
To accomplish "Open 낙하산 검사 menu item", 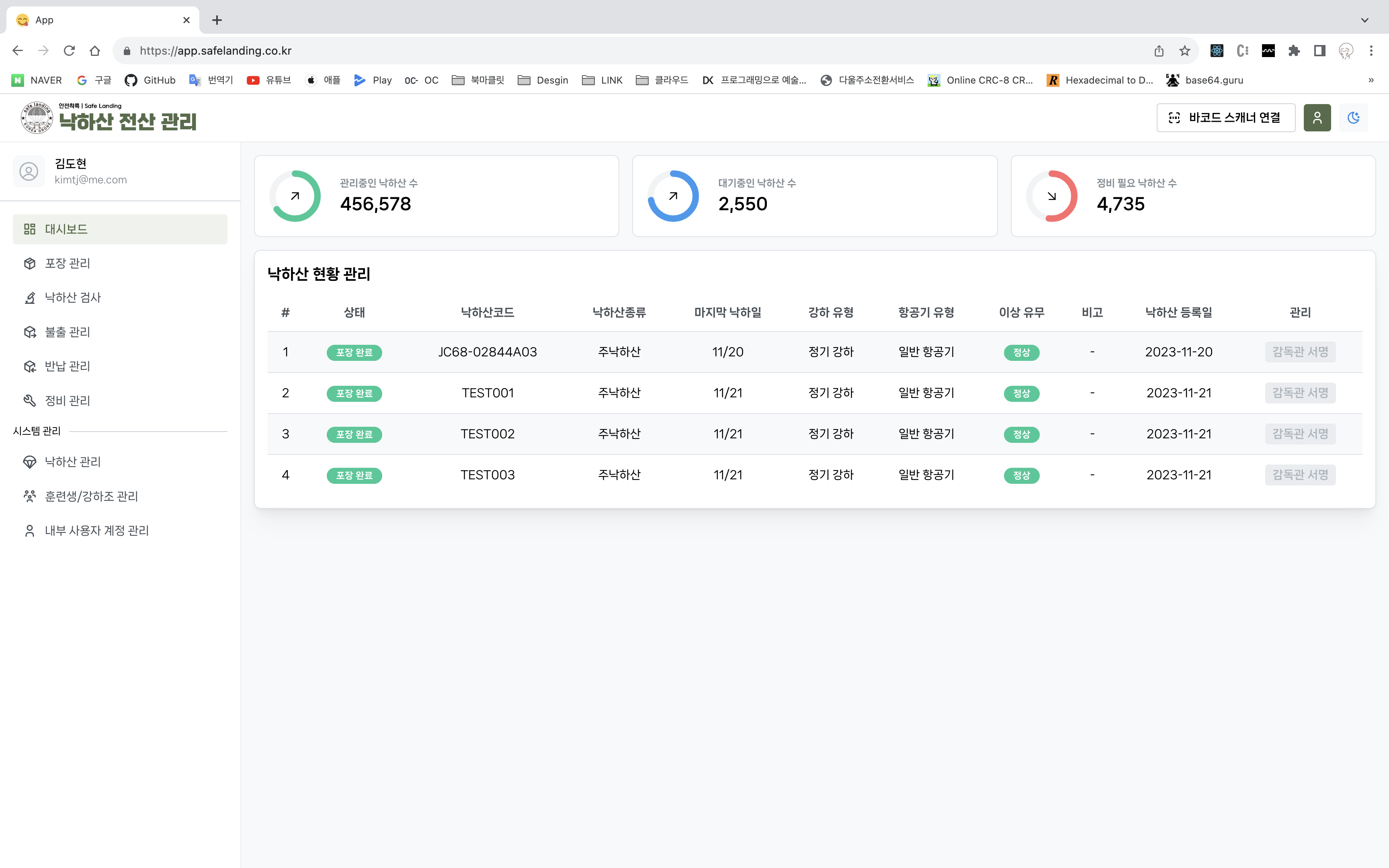I will coord(72,297).
